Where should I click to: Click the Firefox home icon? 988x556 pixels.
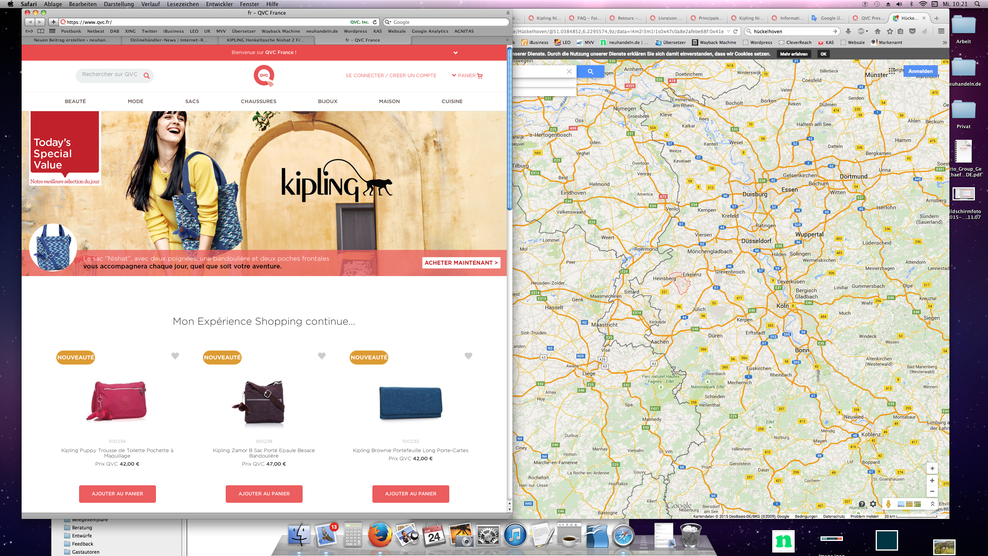click(x=877, y=31)
